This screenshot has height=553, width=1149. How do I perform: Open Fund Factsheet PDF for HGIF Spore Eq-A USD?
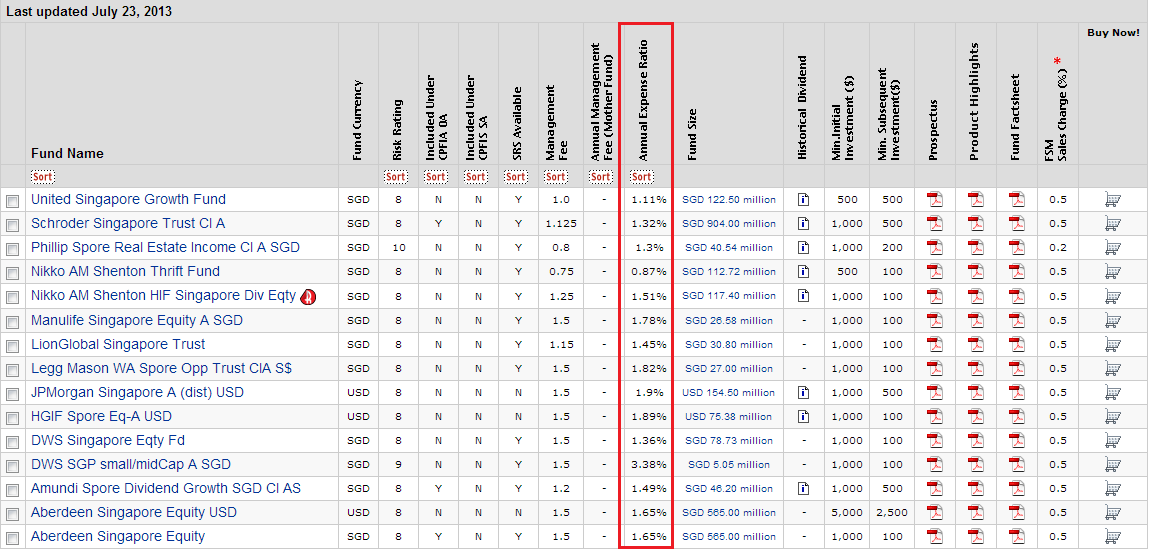[1016, 417]
